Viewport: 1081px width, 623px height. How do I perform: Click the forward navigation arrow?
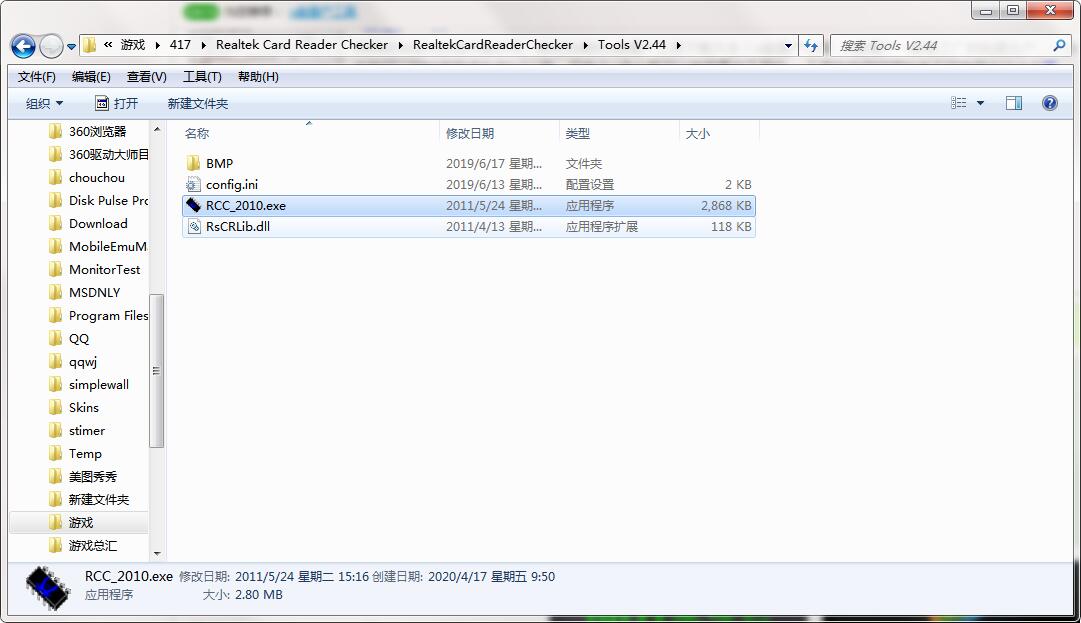pyautogui.click(x=50, y=46)
